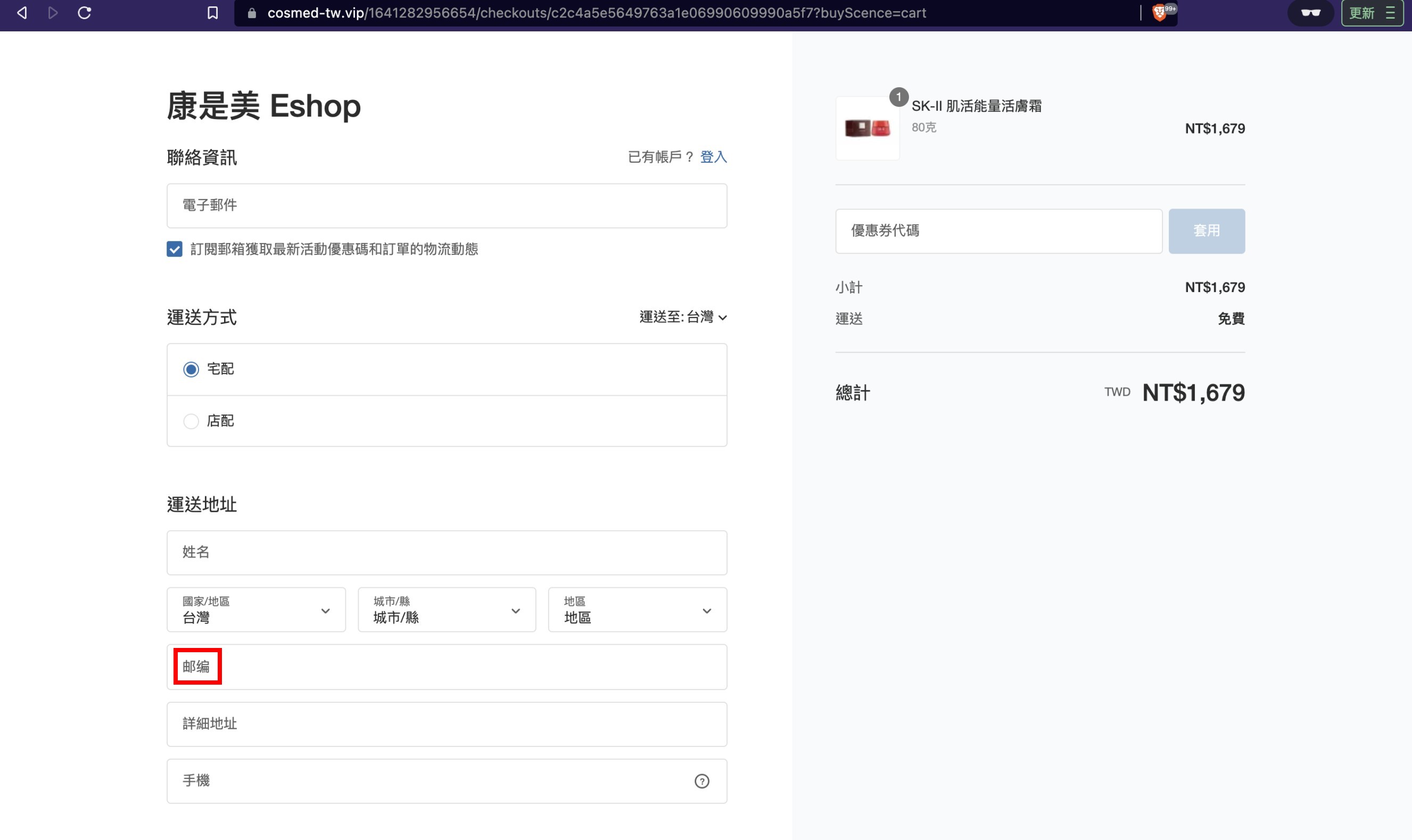Click the 聯絡資訊 section heading
The image size is (1412, 840).
pos(202,157)
